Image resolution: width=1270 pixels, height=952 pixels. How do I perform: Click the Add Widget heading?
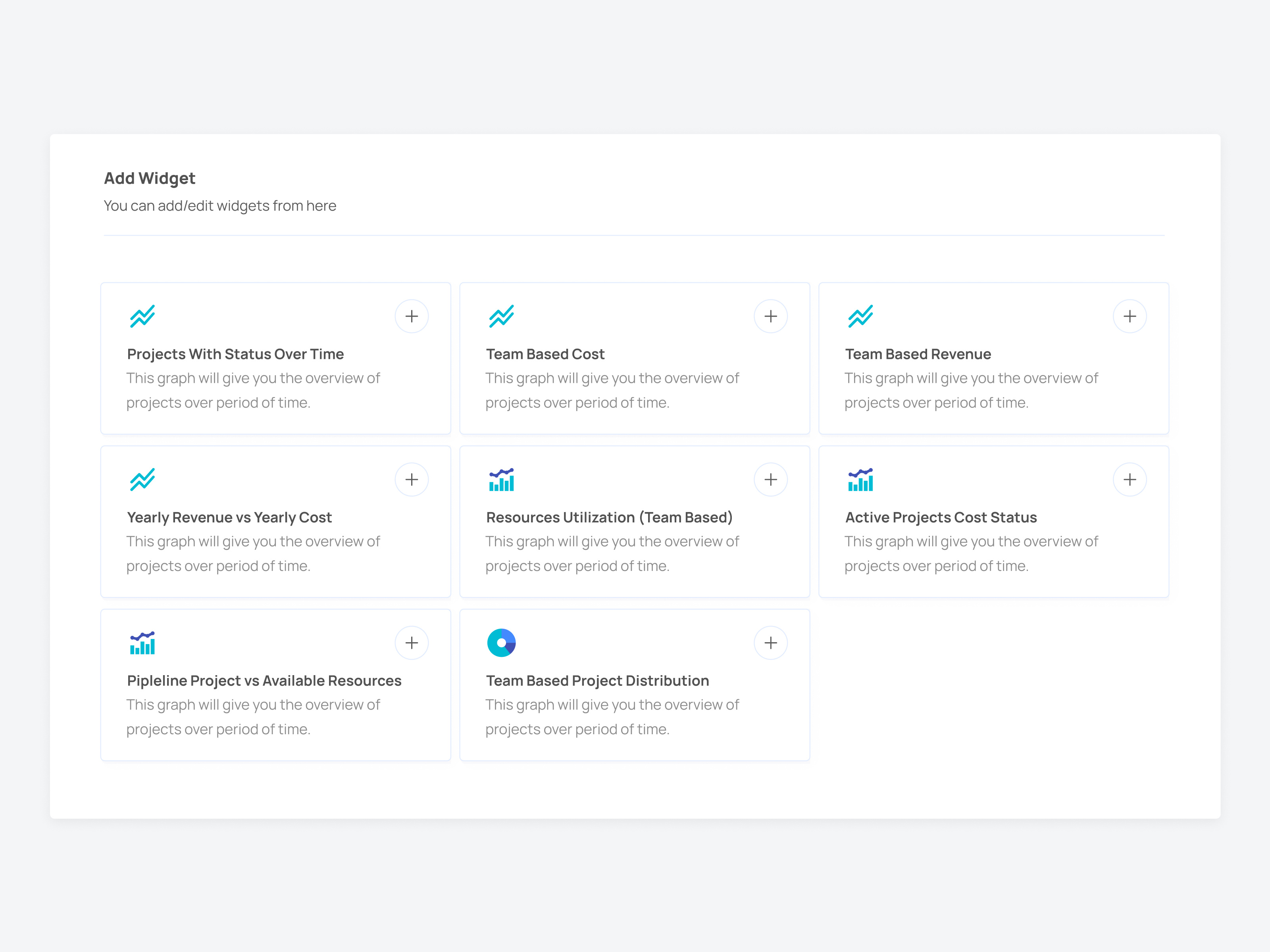(149, 178)
